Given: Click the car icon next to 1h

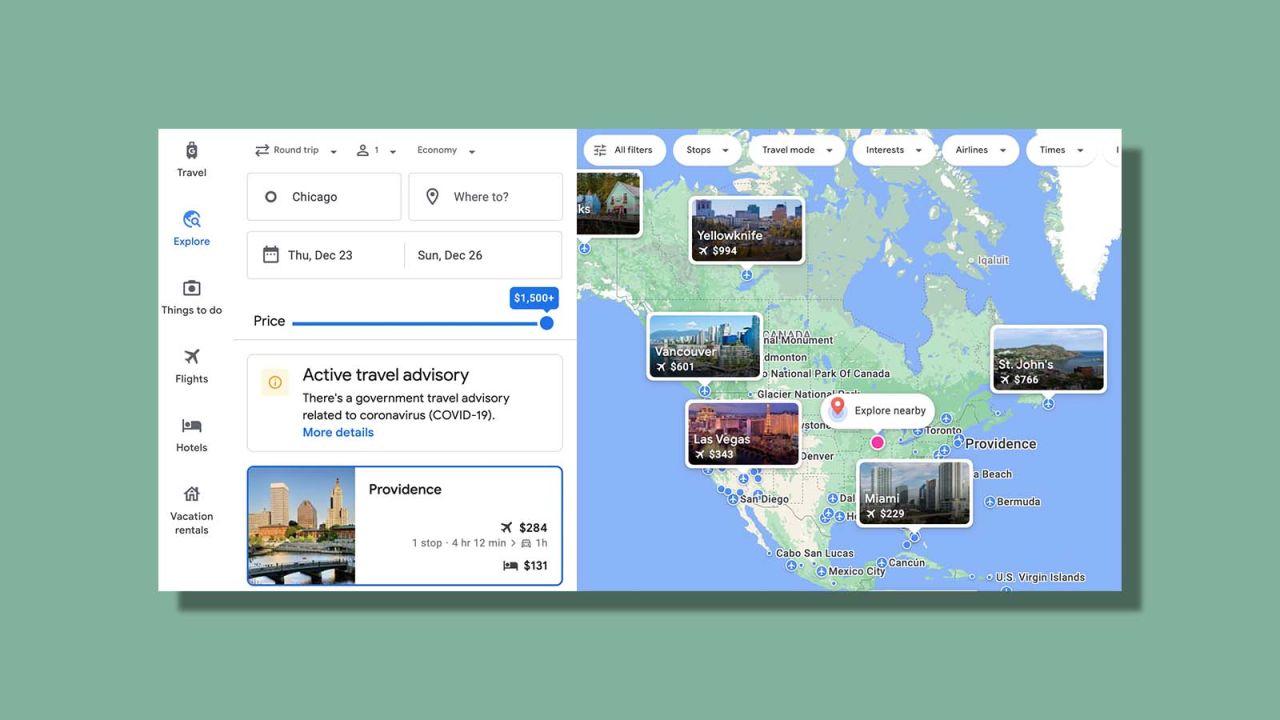Looking at the screenshot, I should tap(526, 543).
